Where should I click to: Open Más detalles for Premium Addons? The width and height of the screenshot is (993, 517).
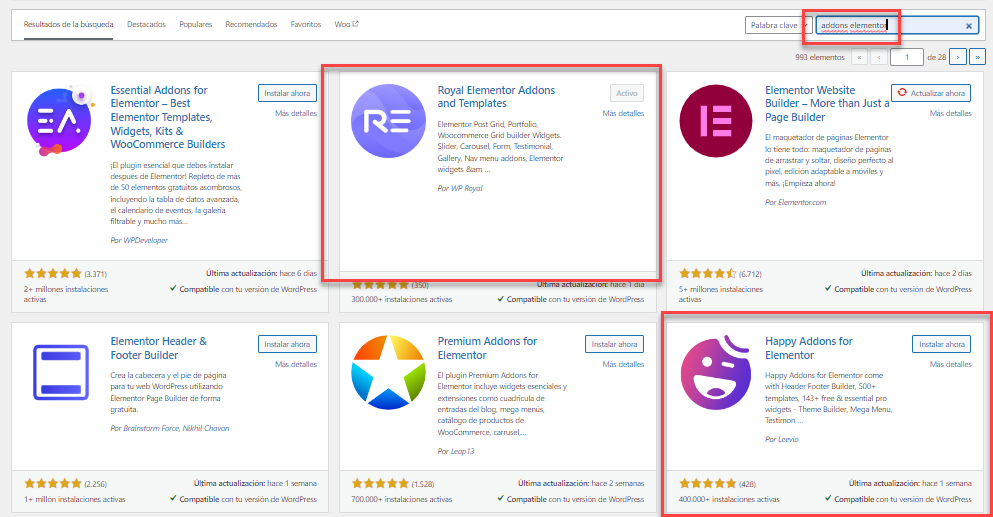click(623, 364)
